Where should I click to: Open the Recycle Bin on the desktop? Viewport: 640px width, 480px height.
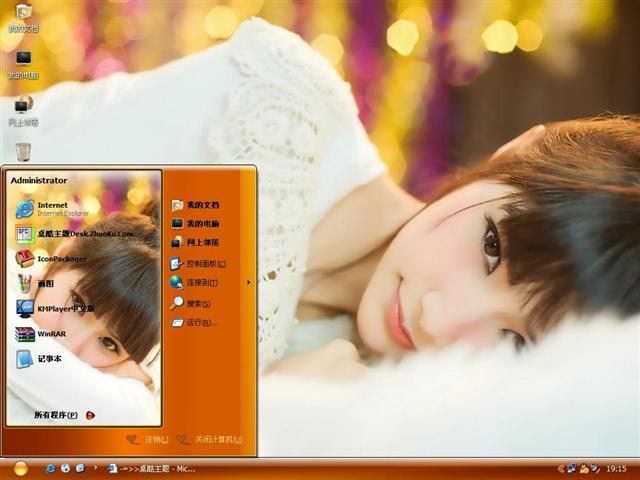click(x=23, y=151)
